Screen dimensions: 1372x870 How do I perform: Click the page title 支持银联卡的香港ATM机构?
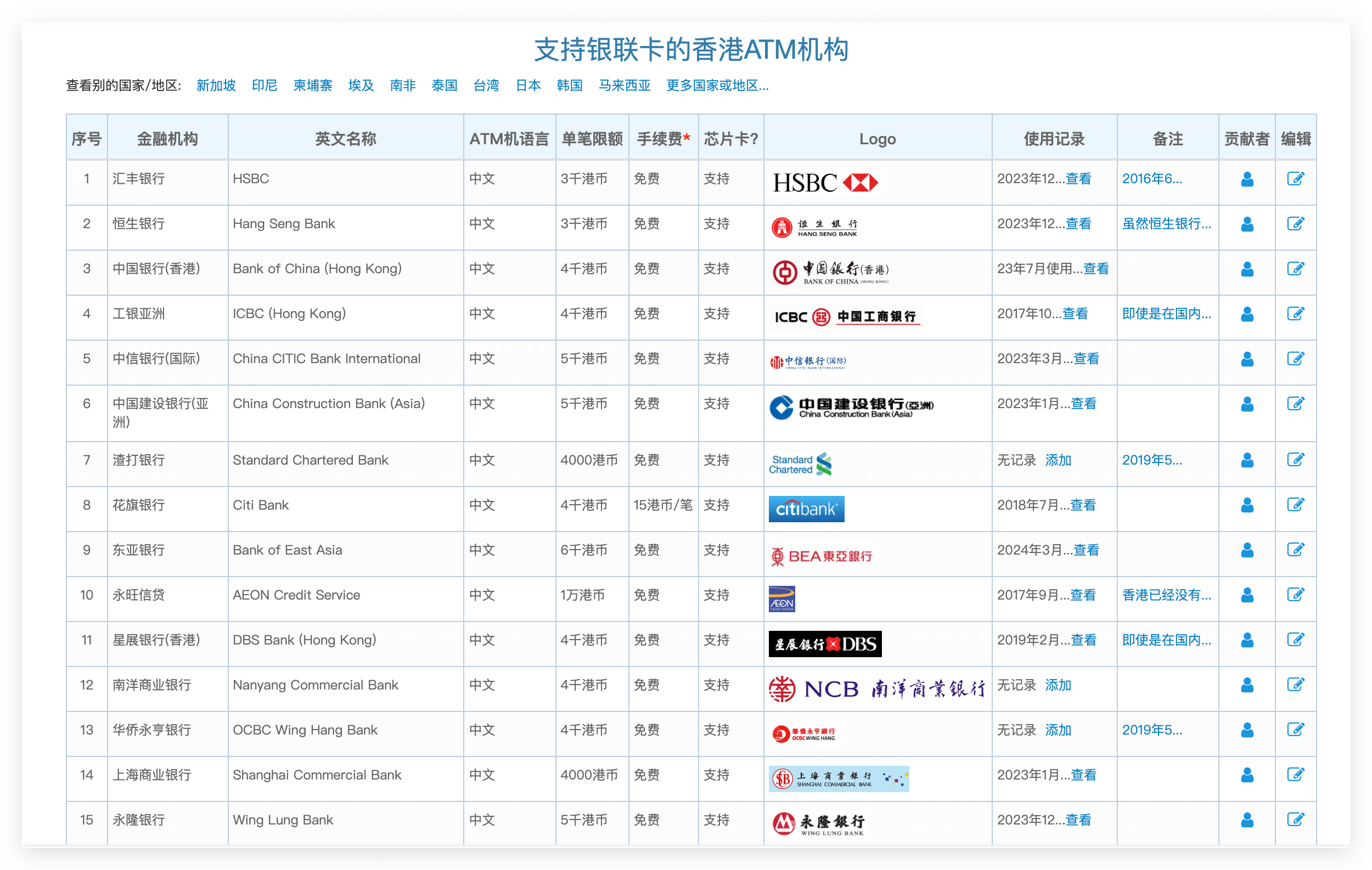click(x=691, y=49)
